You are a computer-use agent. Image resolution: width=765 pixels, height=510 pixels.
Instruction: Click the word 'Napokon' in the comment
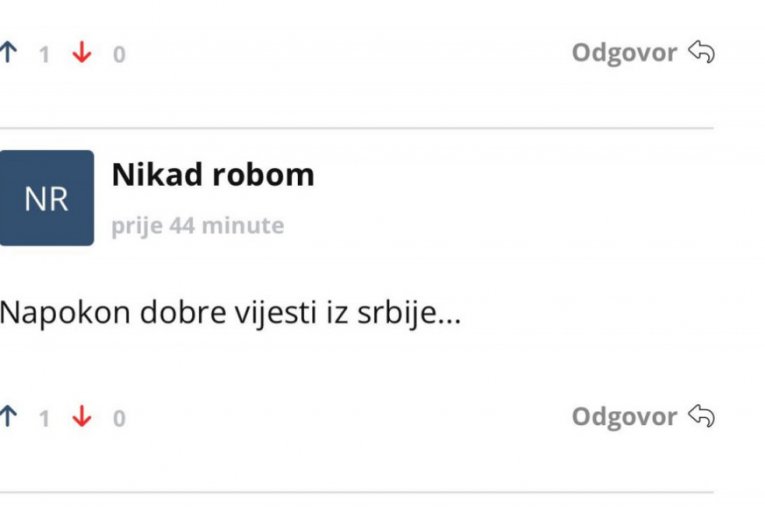65,312
